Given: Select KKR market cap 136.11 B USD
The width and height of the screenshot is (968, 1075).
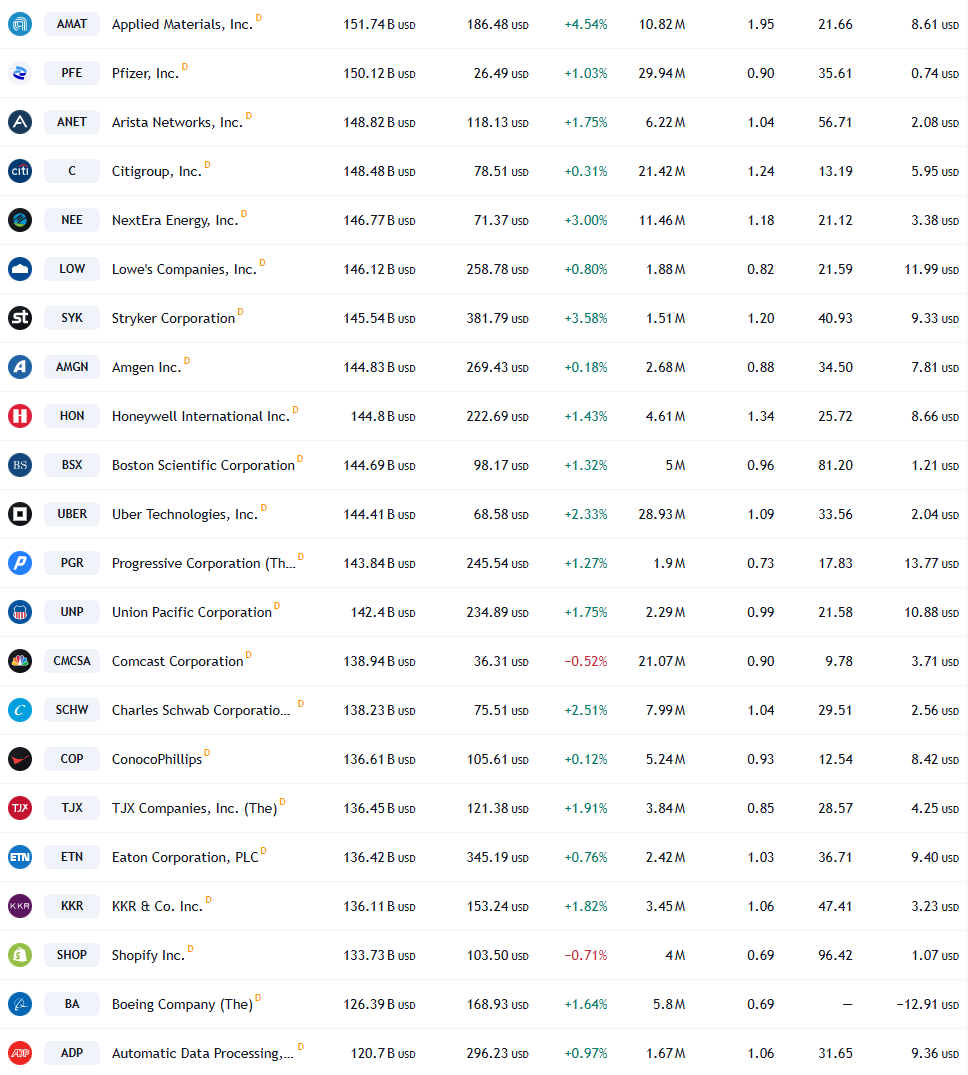Looking at the screenshot, I should pyautogui.click(x=379, y=907).
